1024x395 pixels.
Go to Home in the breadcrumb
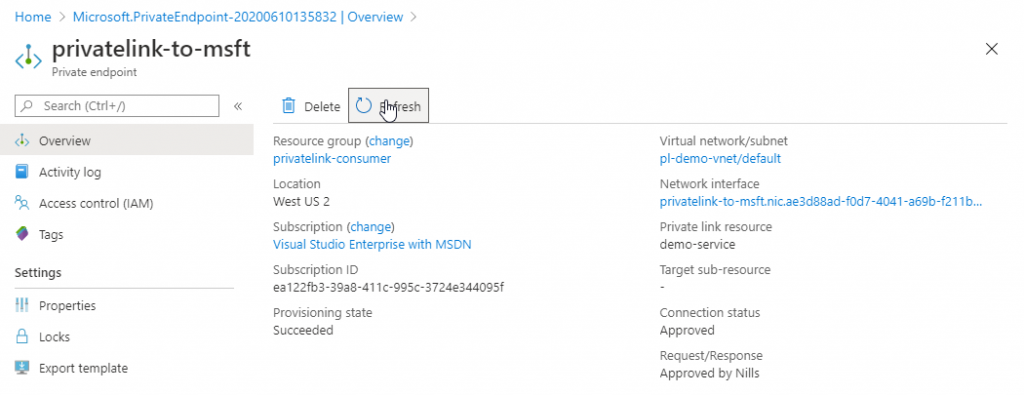(x=33, y=17)
